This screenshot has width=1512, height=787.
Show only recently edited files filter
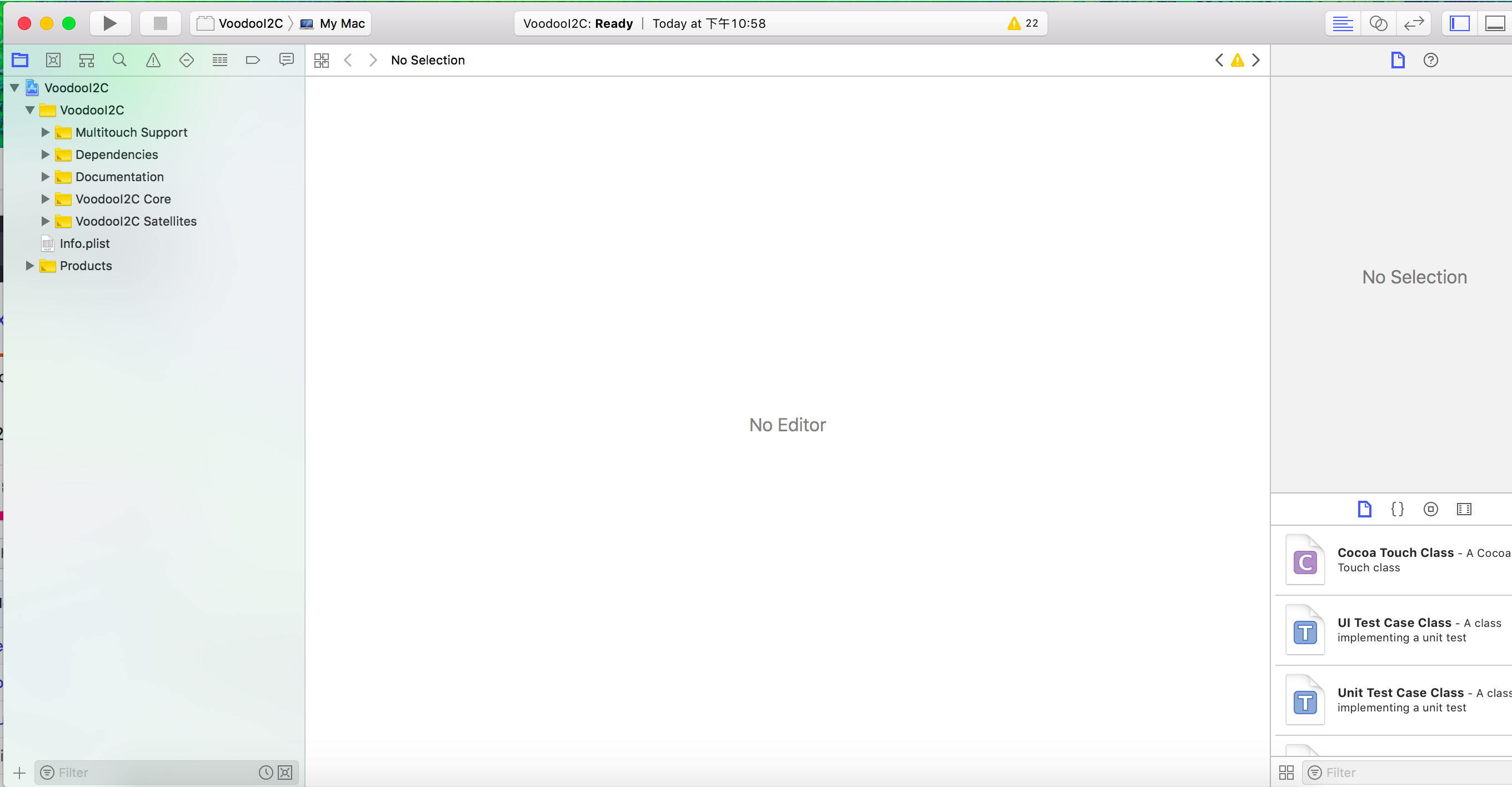(x=266, y=773)
